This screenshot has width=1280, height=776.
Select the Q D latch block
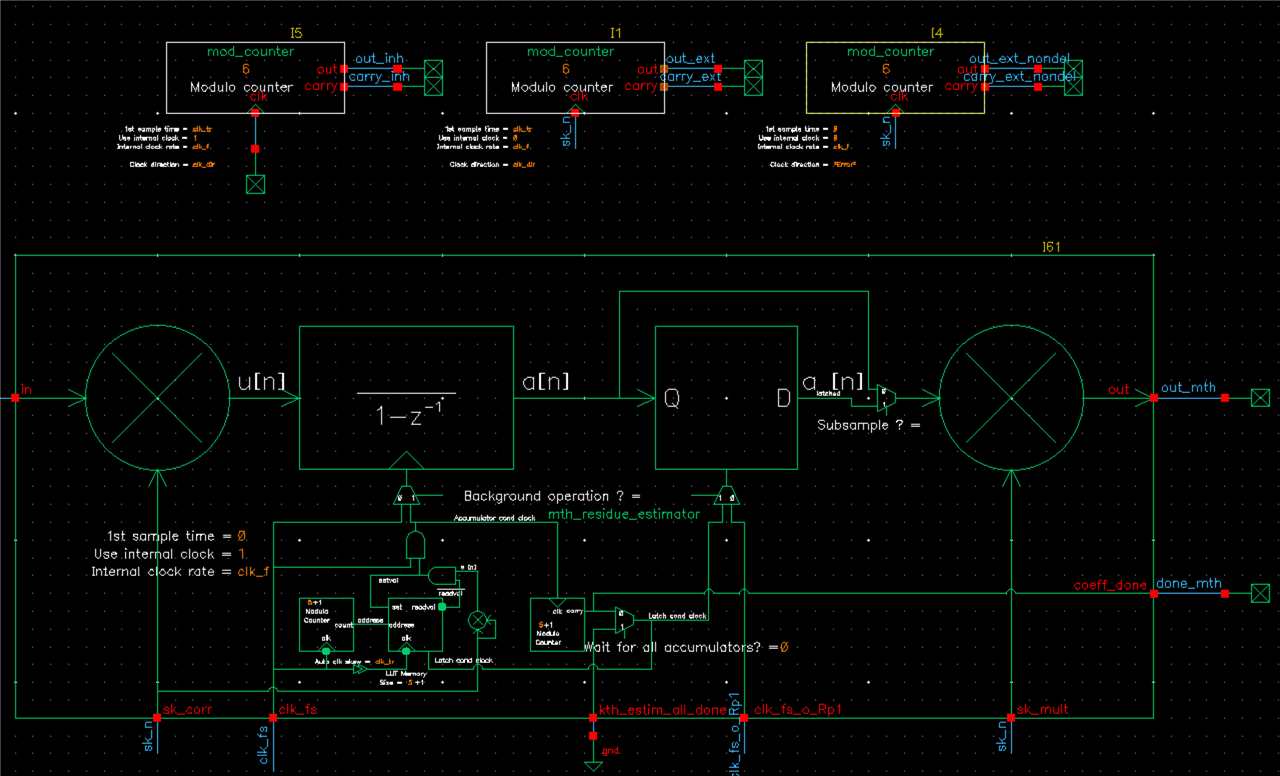point(726,398)
